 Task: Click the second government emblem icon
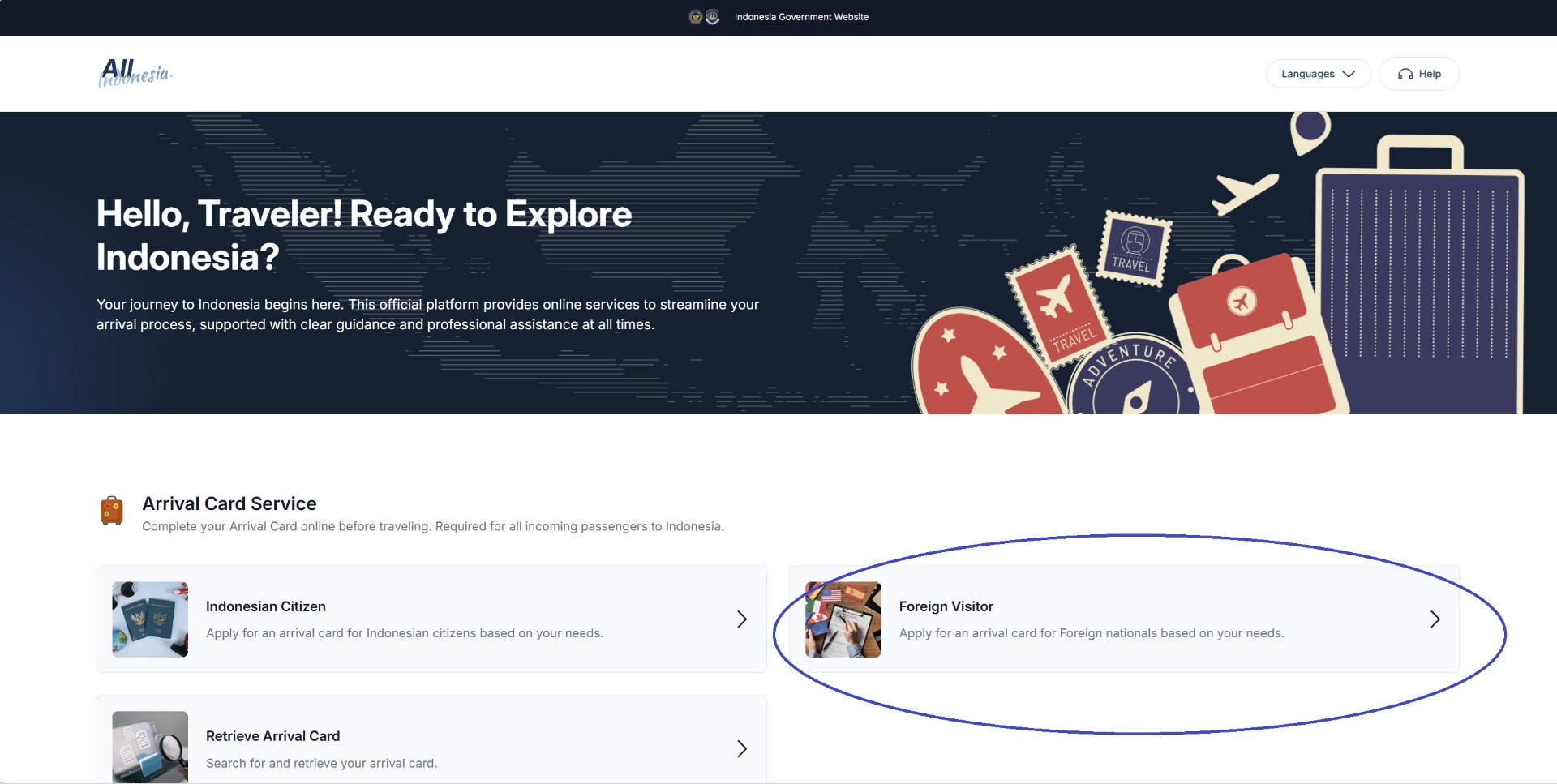tap(713, 17)
